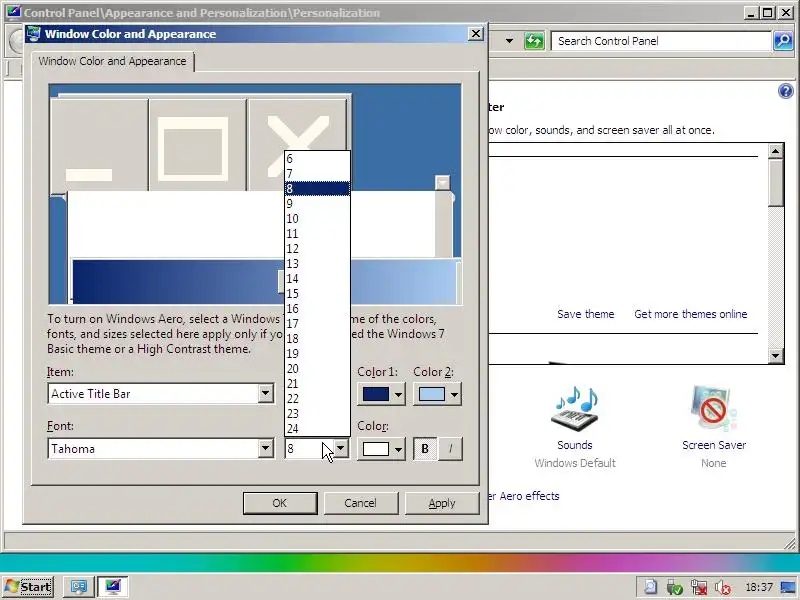Select font size 9 in dropdown list
Screen dimensions: 800x600
317,204
